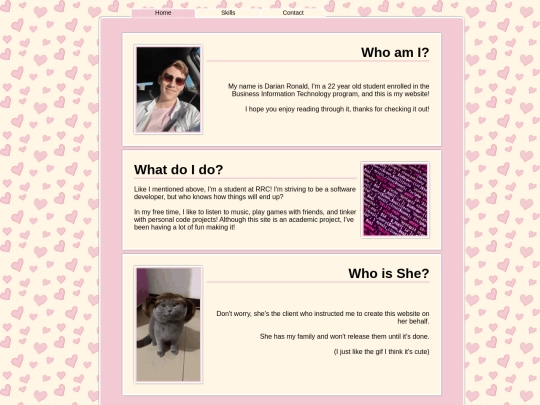Click the 'I'm a student at RRC' paragraph
Viewport: 540px width, 405px height.
click(245, 193)
